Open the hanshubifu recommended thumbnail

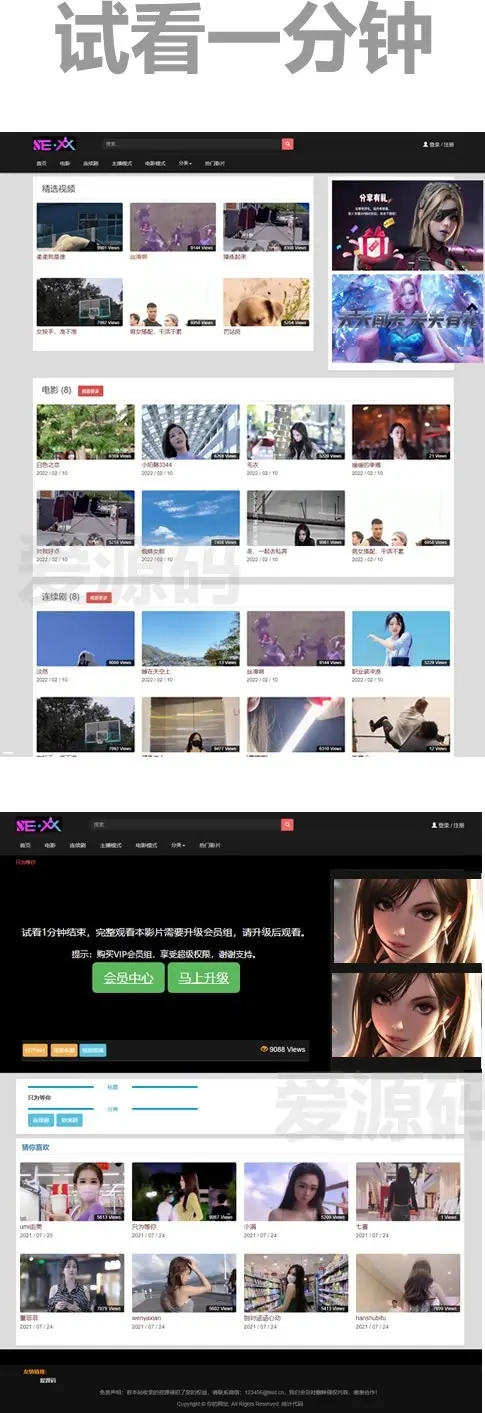pos(408,1284)
